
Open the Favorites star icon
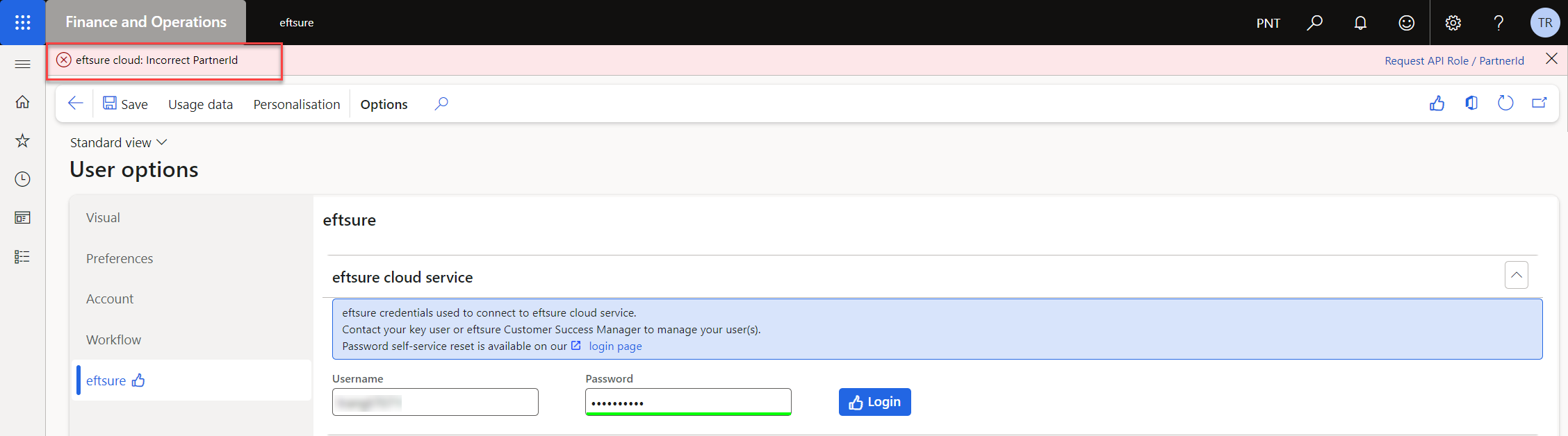(22, 141)
